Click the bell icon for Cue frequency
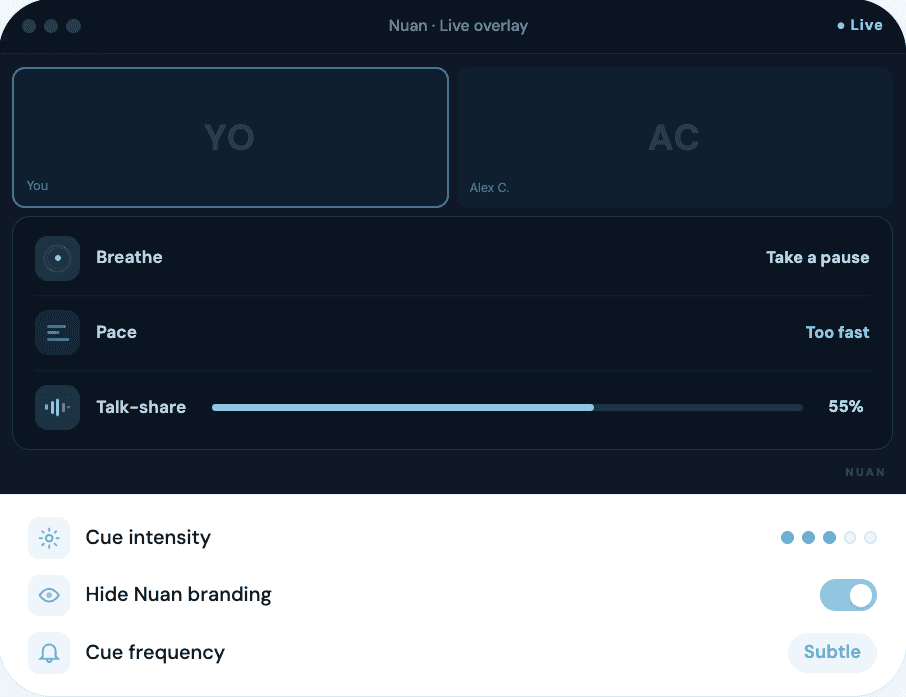The width and height of the screenshot is (906, 697). [x=49, y=652]
